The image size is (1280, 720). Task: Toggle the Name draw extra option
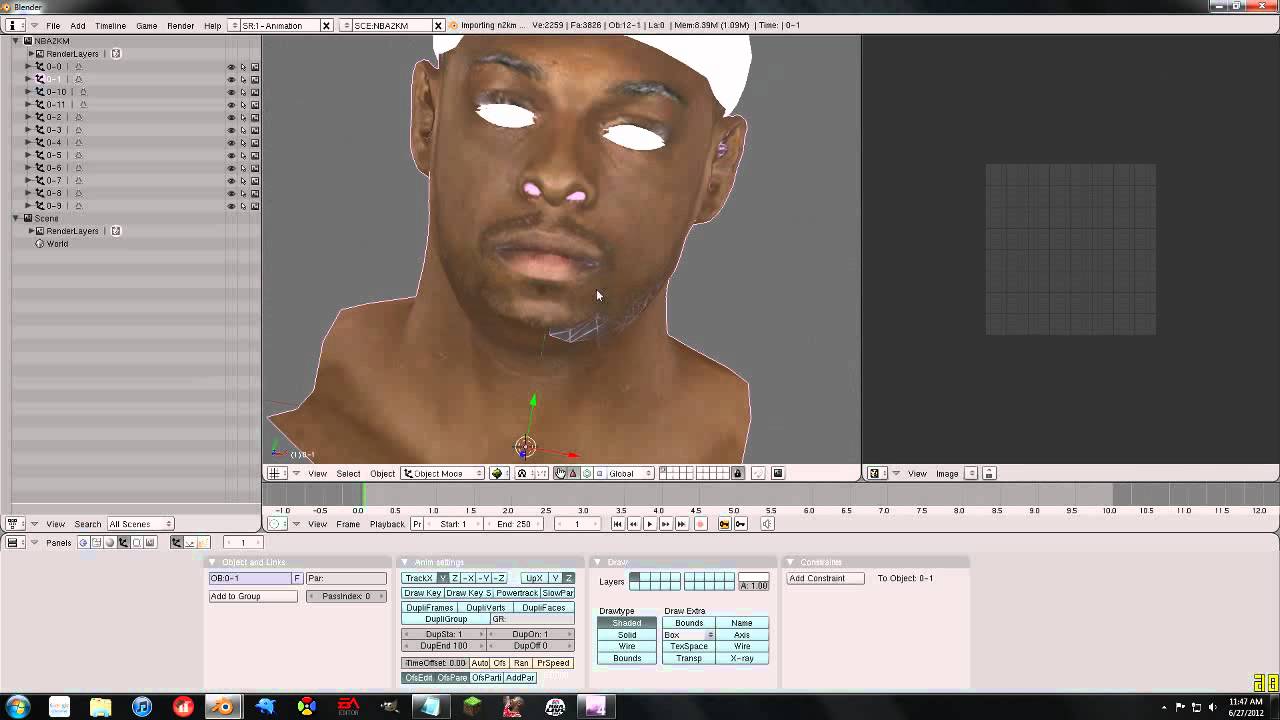742,623
